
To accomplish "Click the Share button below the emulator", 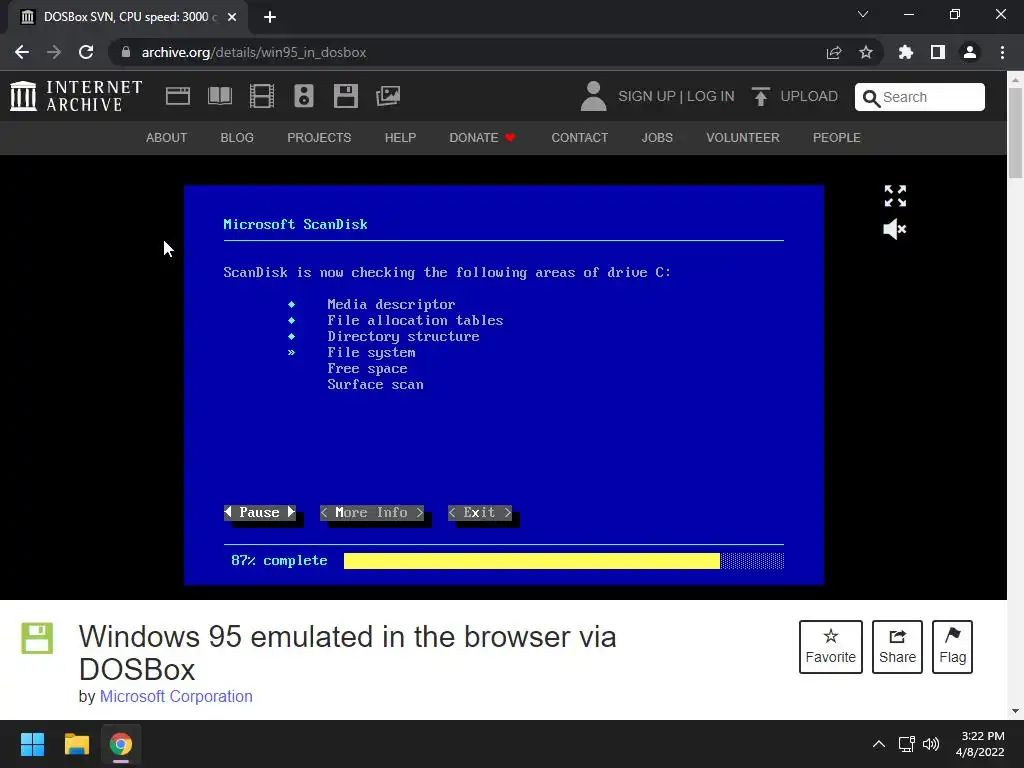I will pos(897,647).
